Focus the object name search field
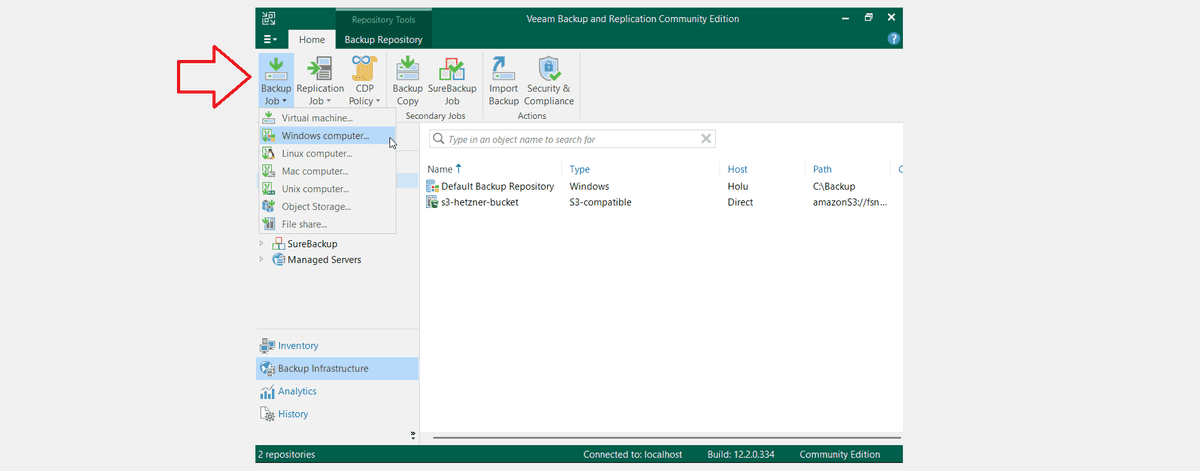This screenshot has height=471, width=1200. [x=571, y=139]
